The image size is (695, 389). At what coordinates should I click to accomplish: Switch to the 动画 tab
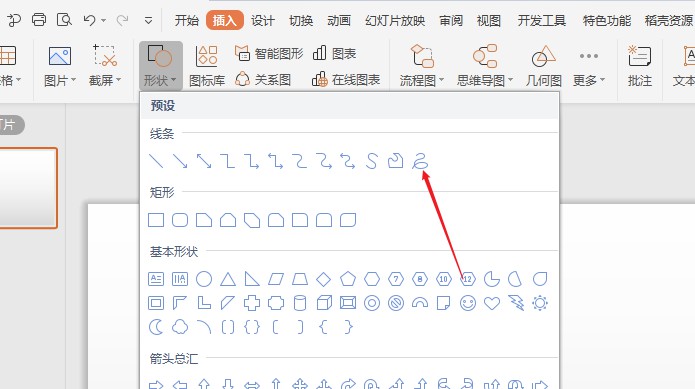point(339,20)
